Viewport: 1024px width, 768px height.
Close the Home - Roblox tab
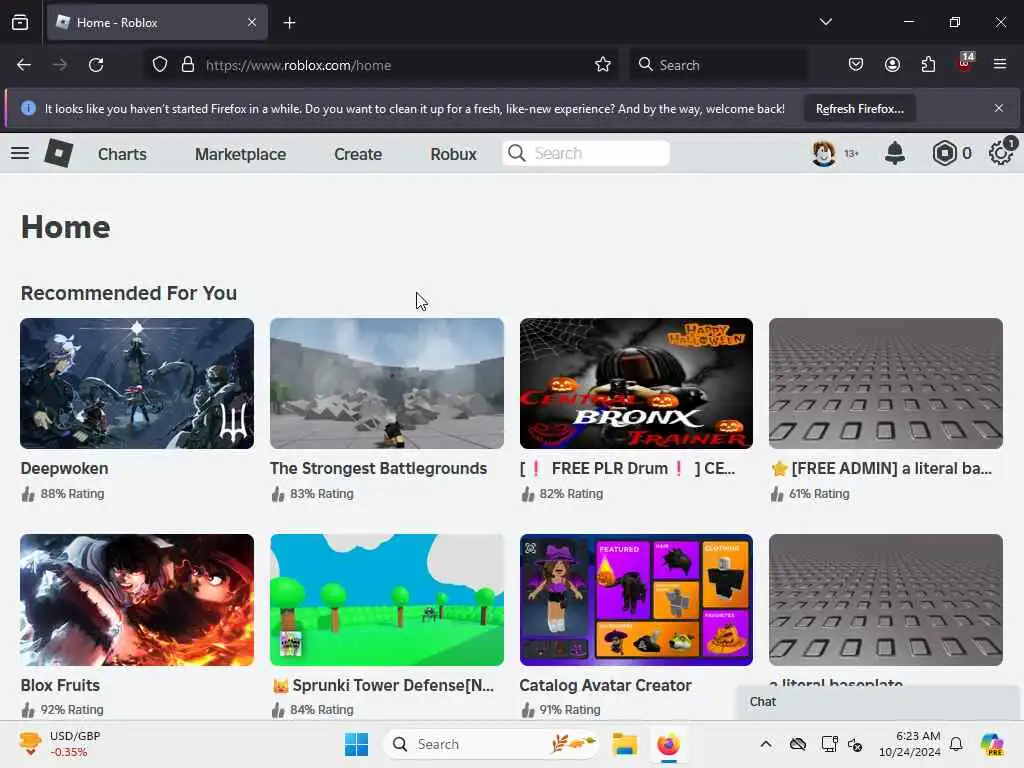(252, 23)
